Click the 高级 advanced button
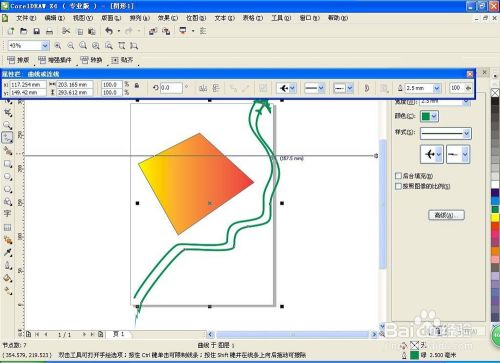The height and width of the screenshot is (363, 500). point(446,215)
